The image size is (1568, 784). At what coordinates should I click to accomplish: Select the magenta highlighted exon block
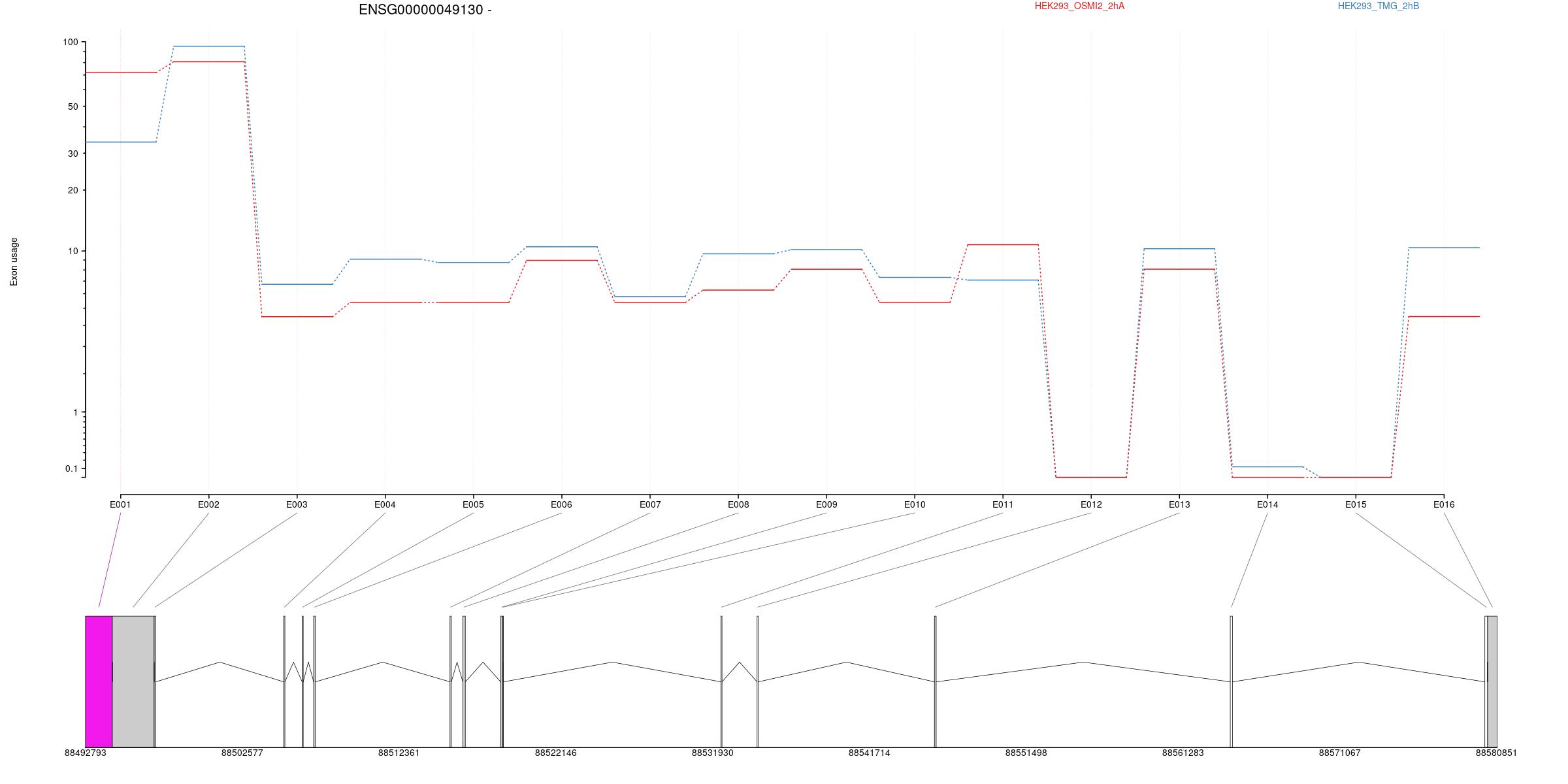click(x=99, y=681)
